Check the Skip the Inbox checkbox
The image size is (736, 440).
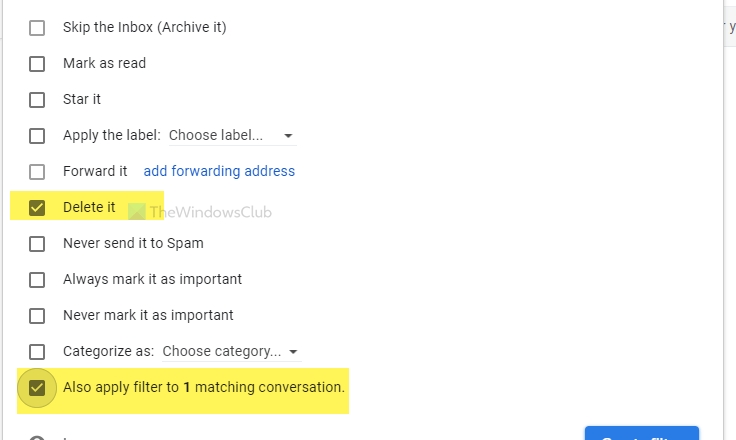click(x=37, y=27)
